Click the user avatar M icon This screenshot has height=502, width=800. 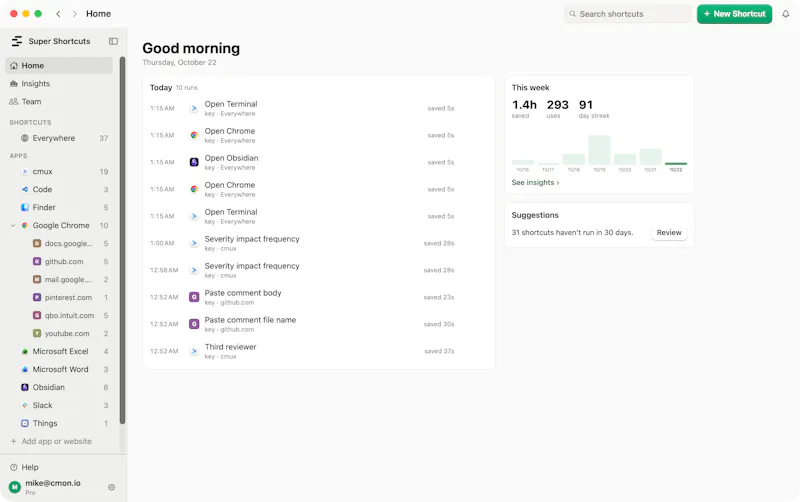[15, 487]
